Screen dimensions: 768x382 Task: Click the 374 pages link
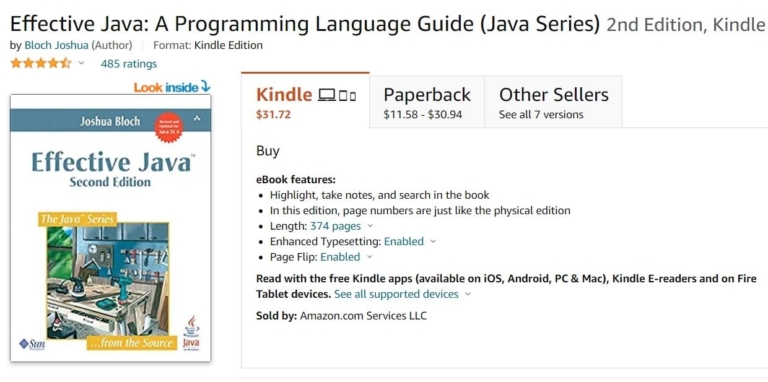click(336, 226)
